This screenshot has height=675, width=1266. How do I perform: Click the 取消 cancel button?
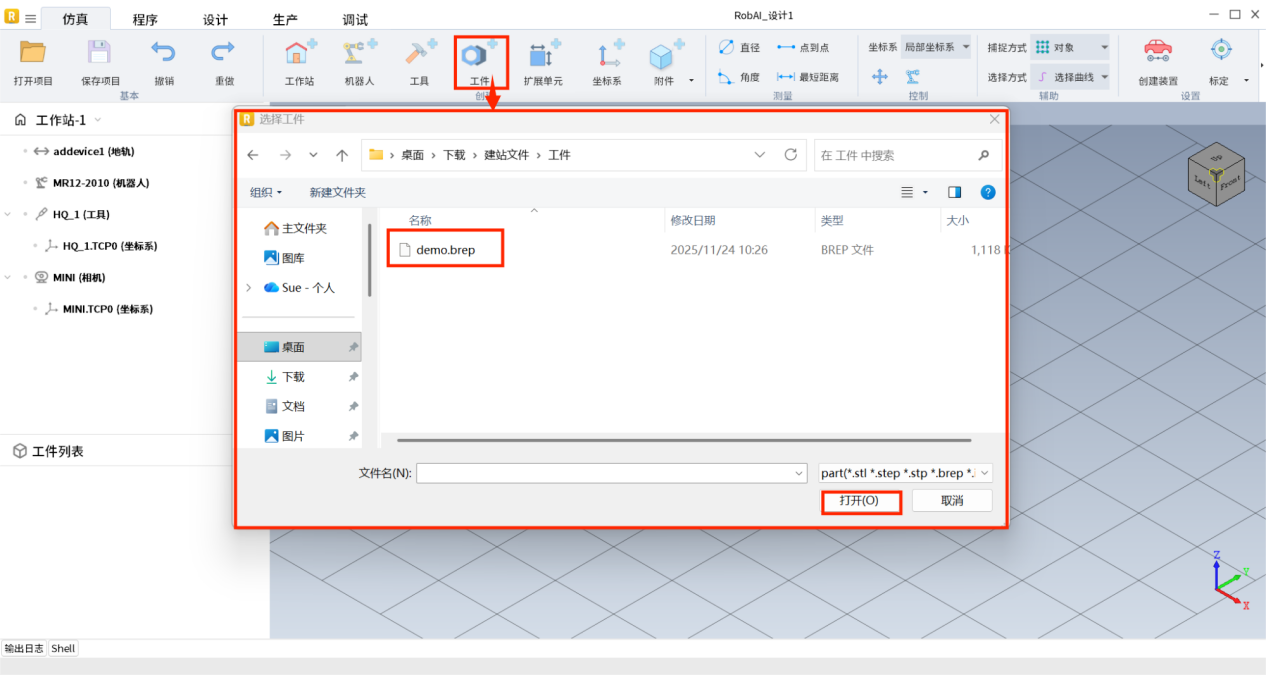[951, 501]
